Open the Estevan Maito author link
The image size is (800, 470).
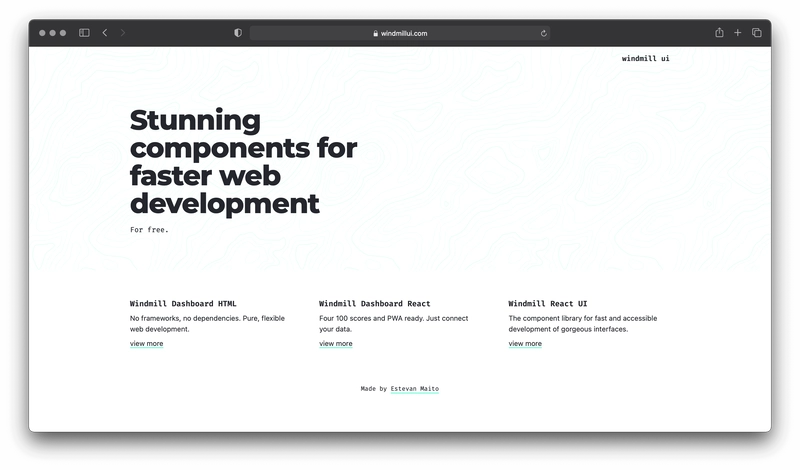tap(415, 389)
